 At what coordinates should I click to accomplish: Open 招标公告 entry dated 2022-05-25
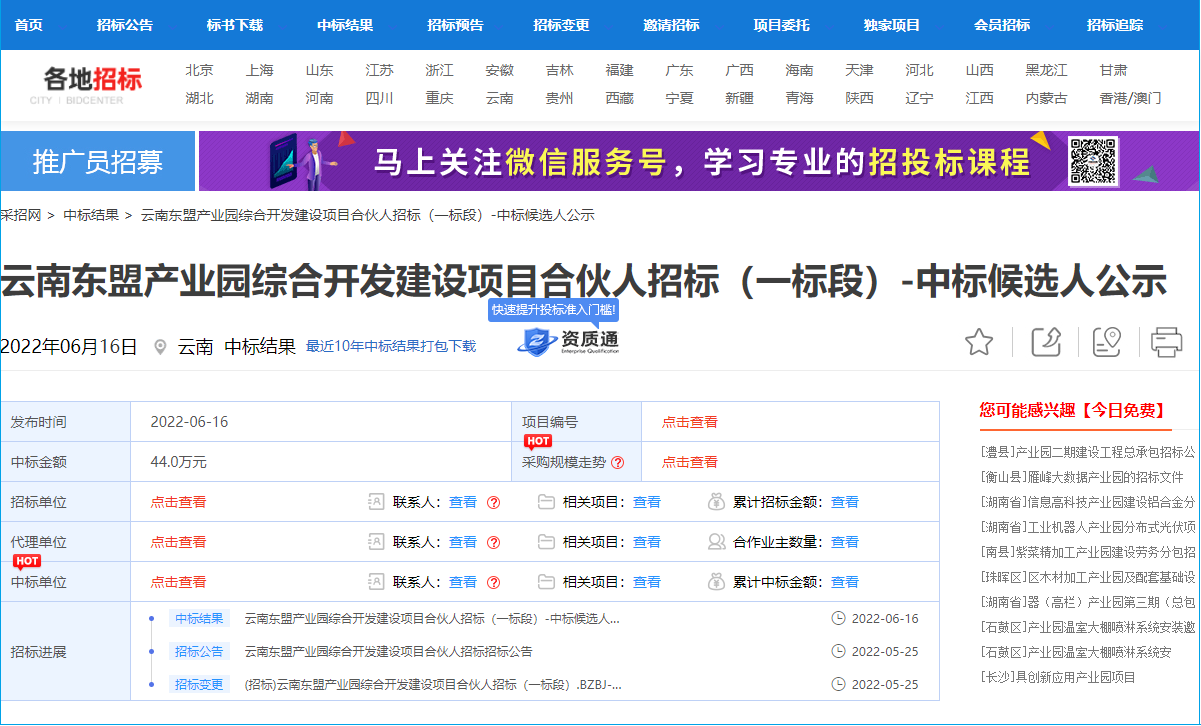click(389, 652)
